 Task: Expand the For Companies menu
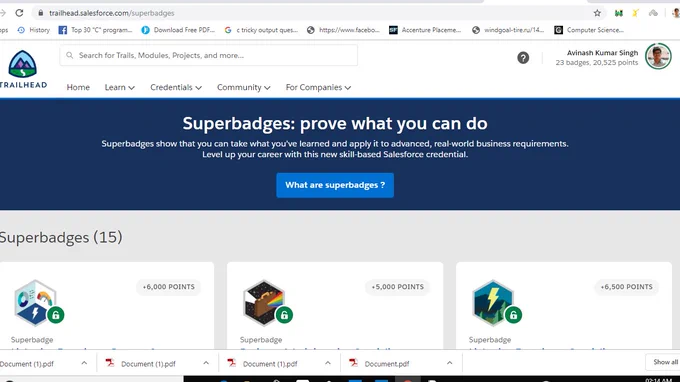318,87
